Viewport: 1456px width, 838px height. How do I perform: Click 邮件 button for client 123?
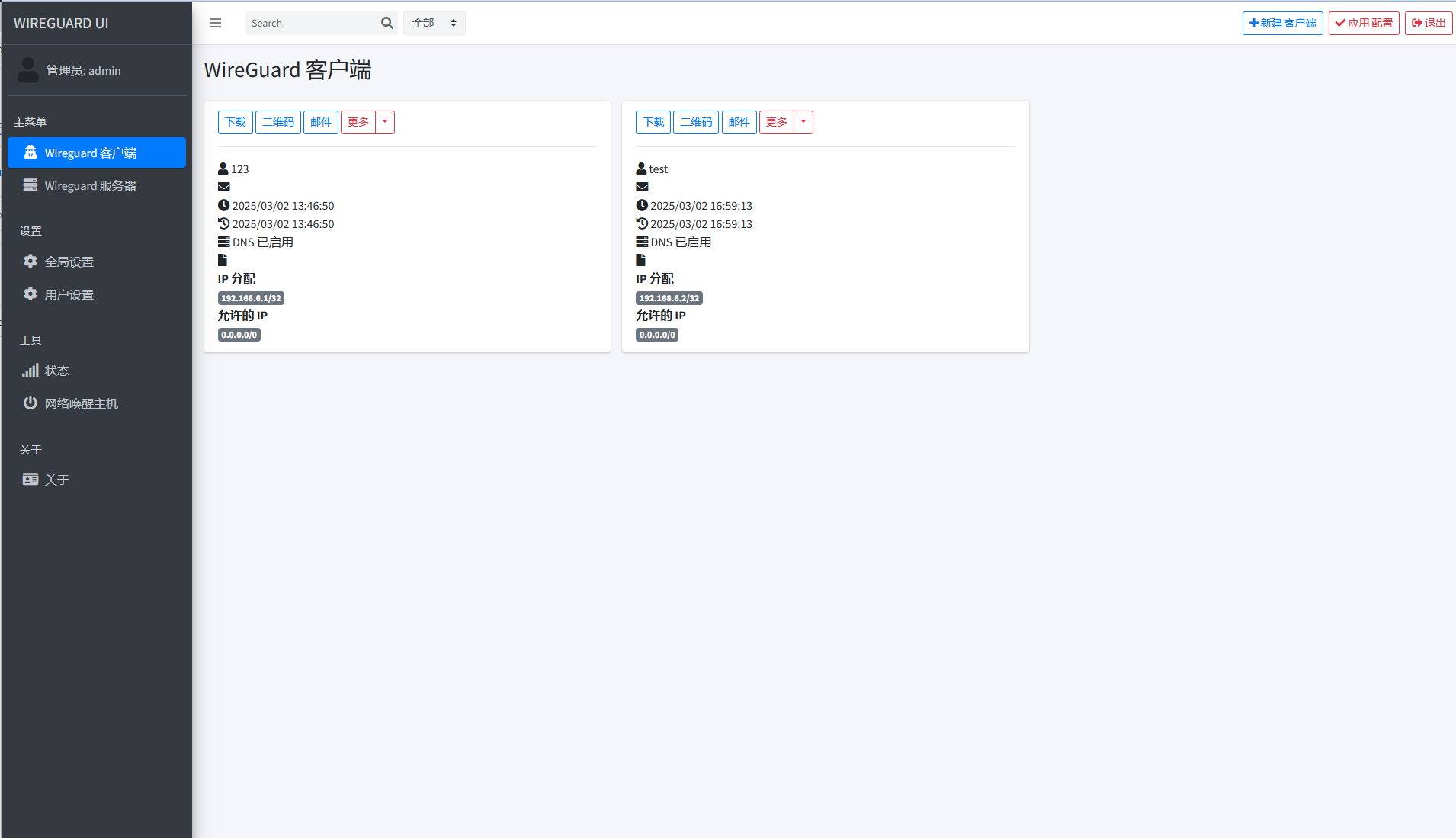tap(321, 122)
